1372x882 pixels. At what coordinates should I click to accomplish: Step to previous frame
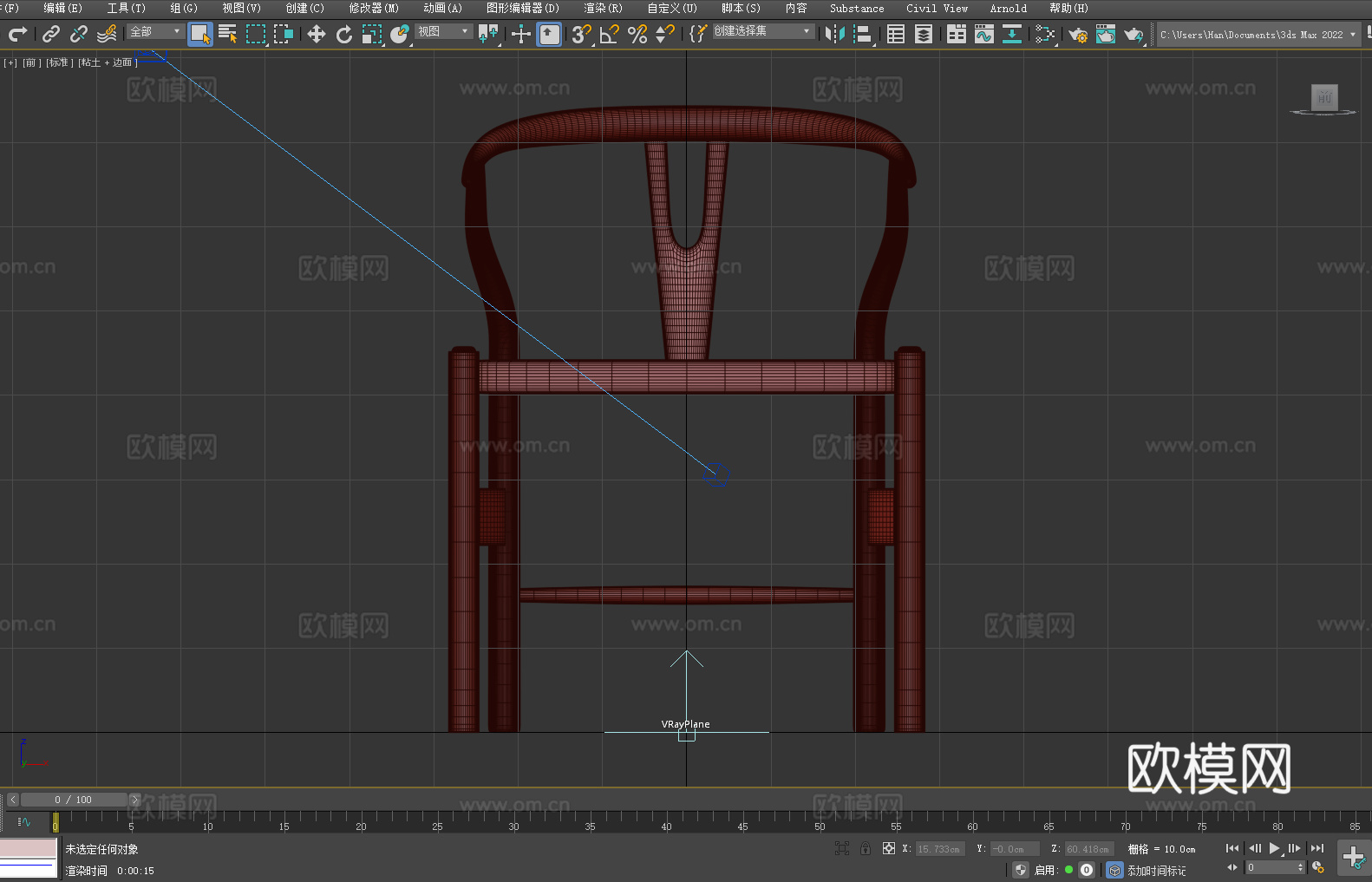(x=1254, y=848)
